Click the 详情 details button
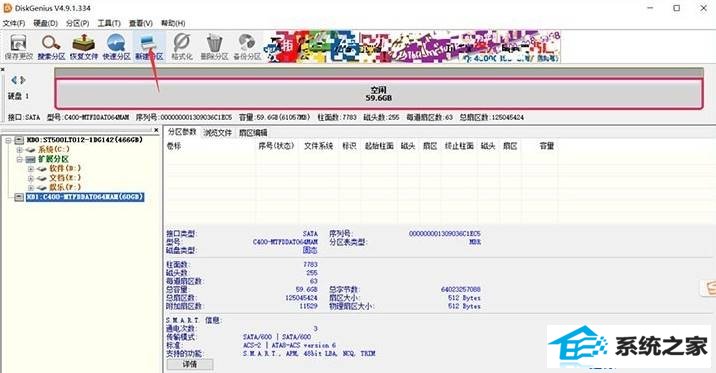Viewport: 716px width, 373px height. coord(190,364)
